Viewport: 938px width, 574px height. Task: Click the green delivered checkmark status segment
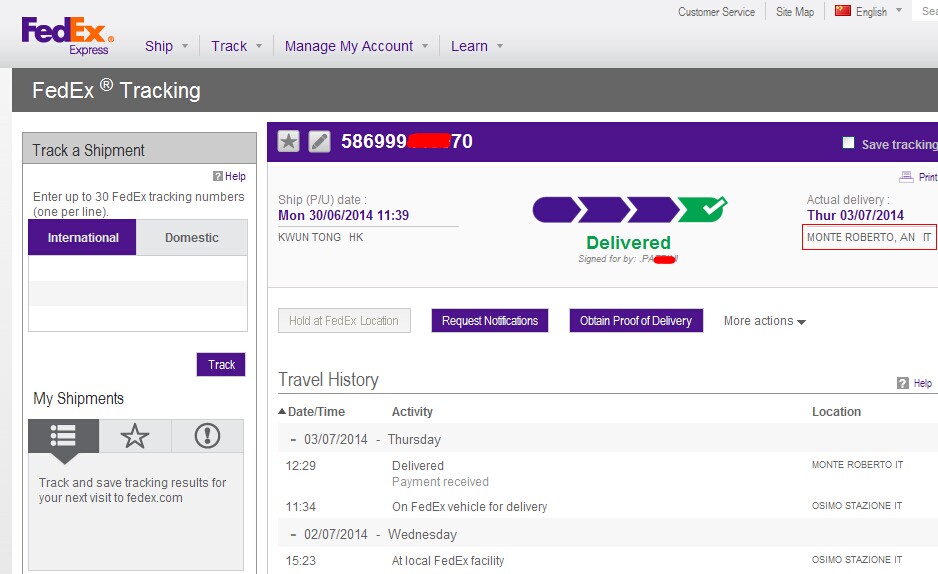tap(703, 209)
